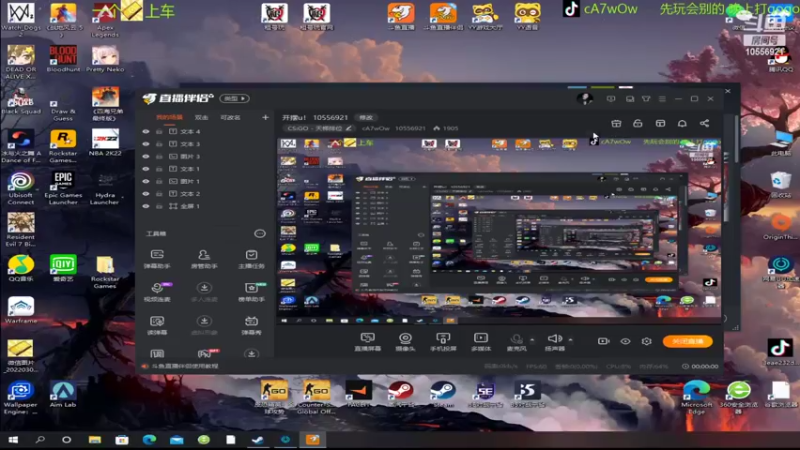Image resolution: width=800 pixels, height=450 pixels.
Task: Click the 修改 button beside room number
Action: coord(366,117)
